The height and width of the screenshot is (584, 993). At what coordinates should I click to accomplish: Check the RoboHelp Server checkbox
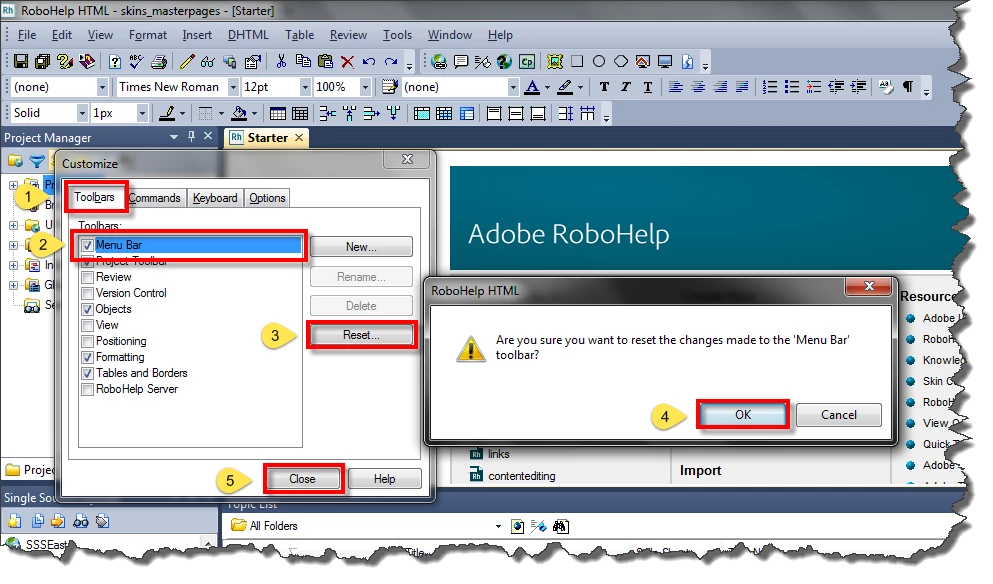[x=87, y=389]
